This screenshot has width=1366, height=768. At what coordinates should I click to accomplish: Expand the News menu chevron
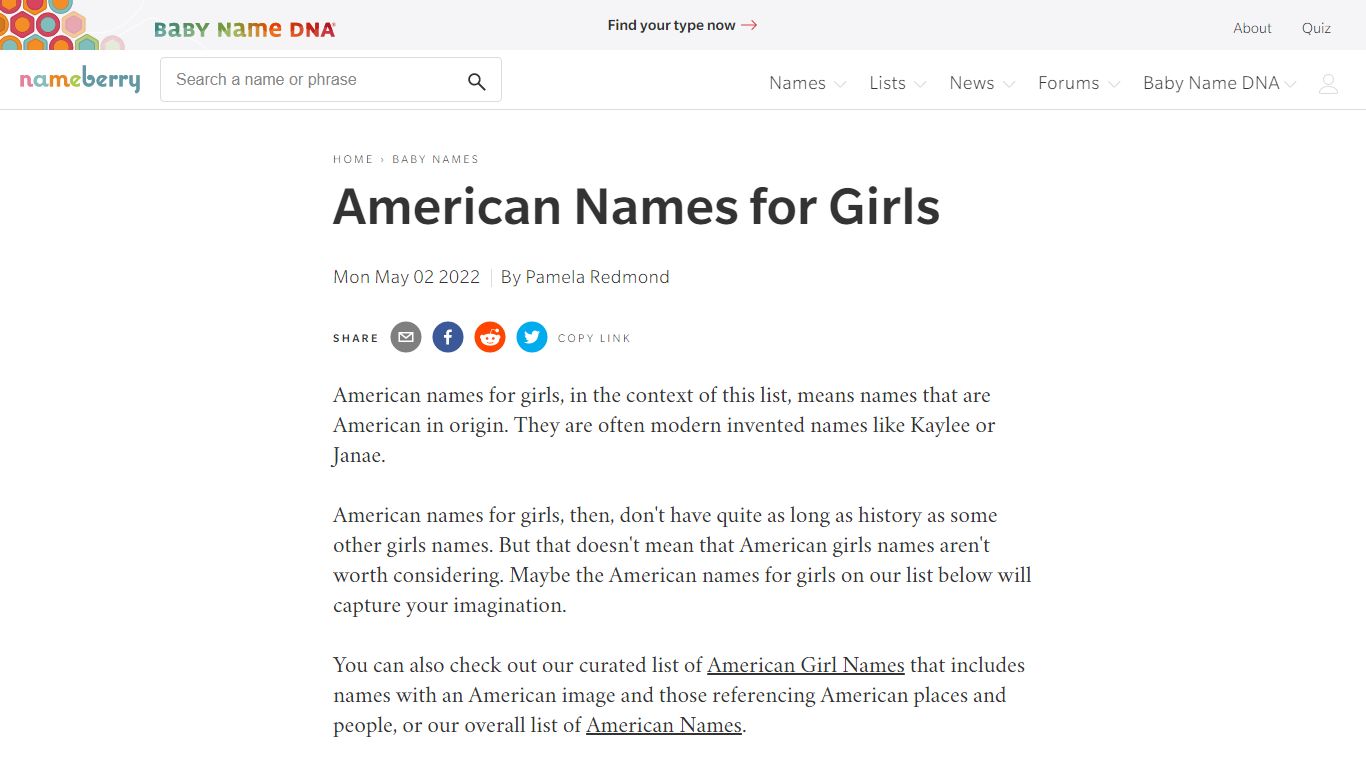point(1009,84)
